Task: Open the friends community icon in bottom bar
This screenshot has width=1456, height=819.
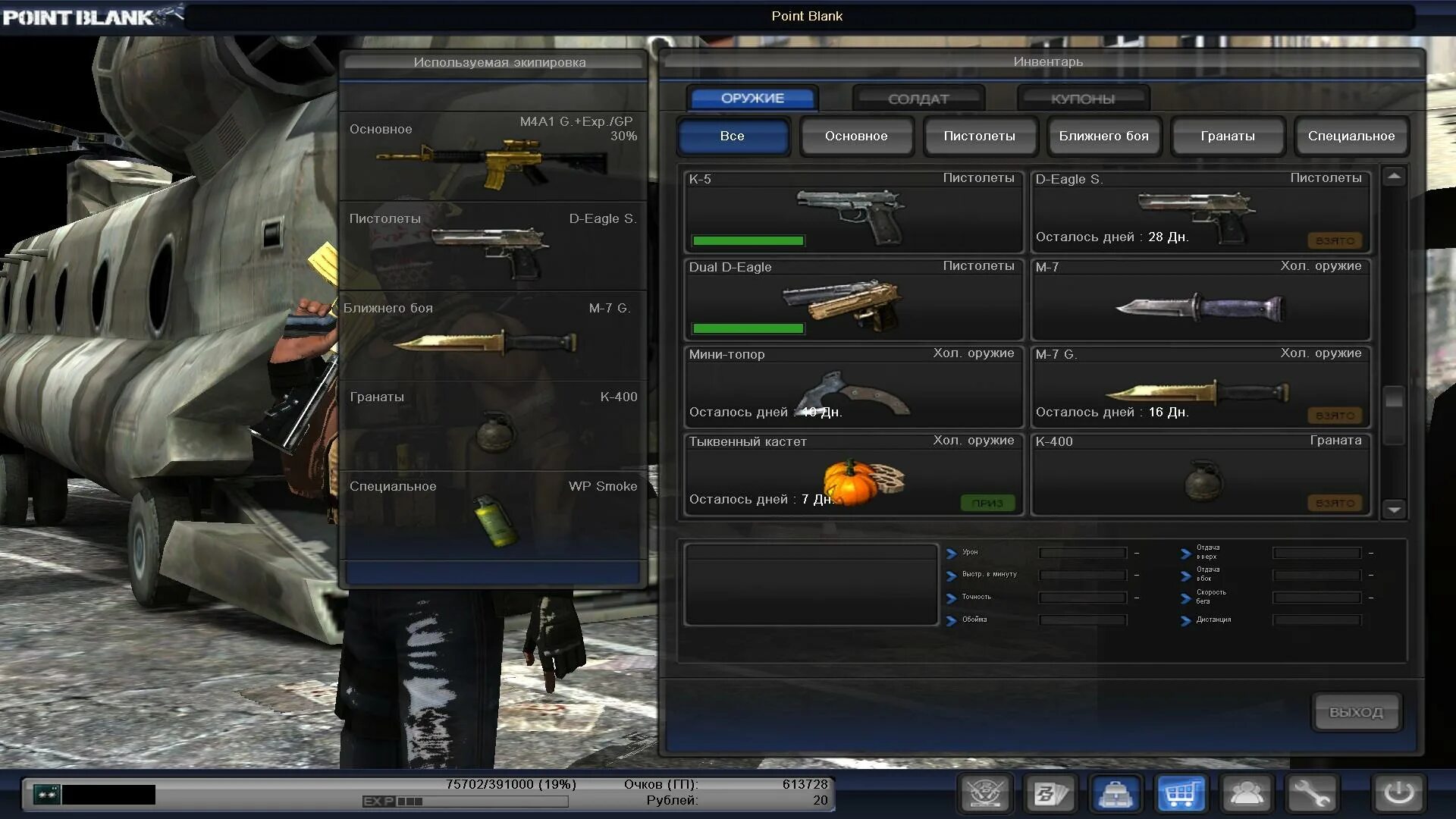Action: tap(1246, 794)
